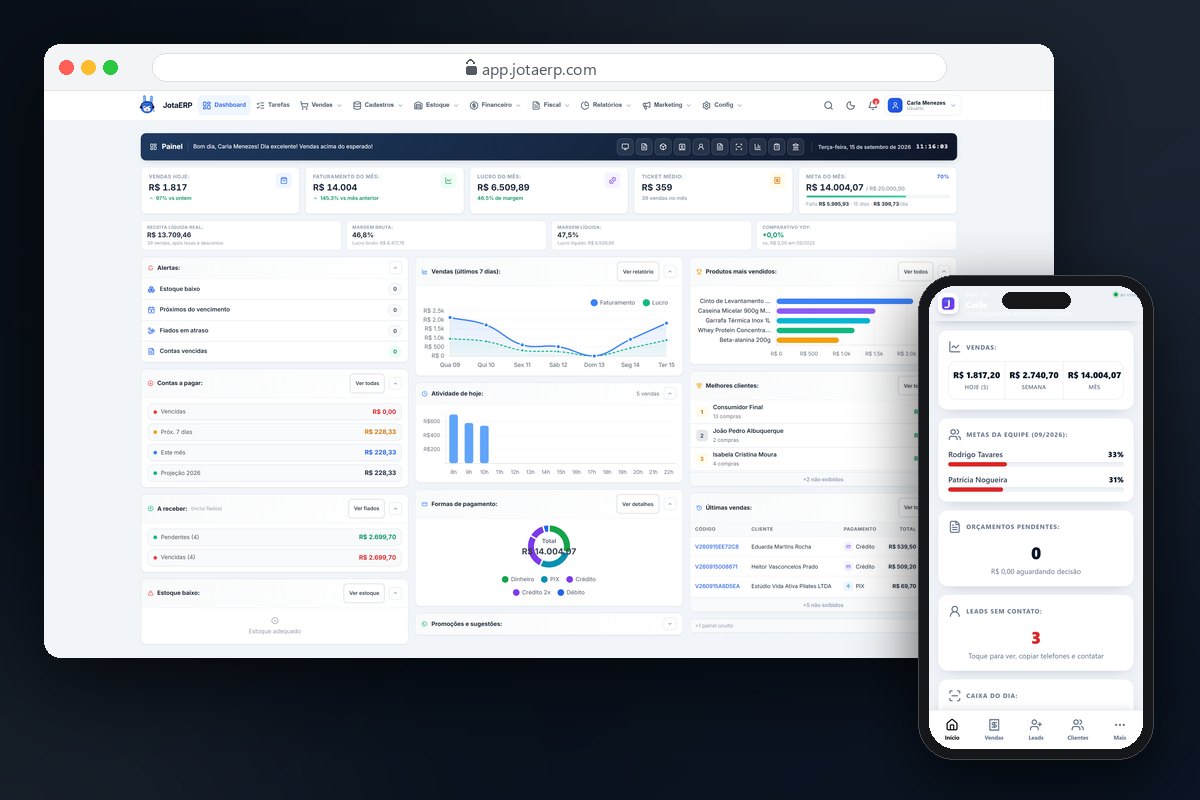Click Consumidor Final customer row
The image size is (1200, 800).
pyautogui.click(x=805, y=411)
